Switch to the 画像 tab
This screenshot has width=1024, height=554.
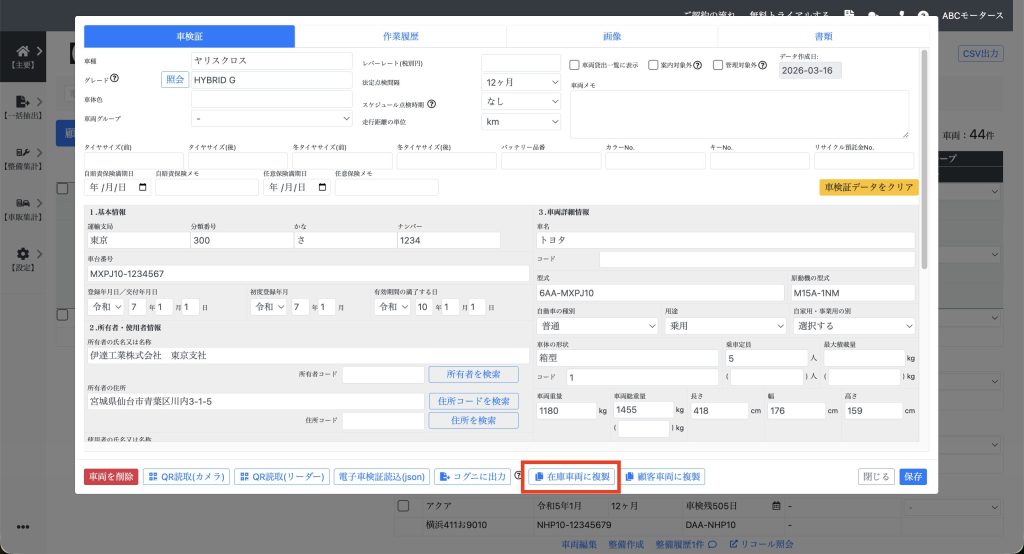pos(611,36)
